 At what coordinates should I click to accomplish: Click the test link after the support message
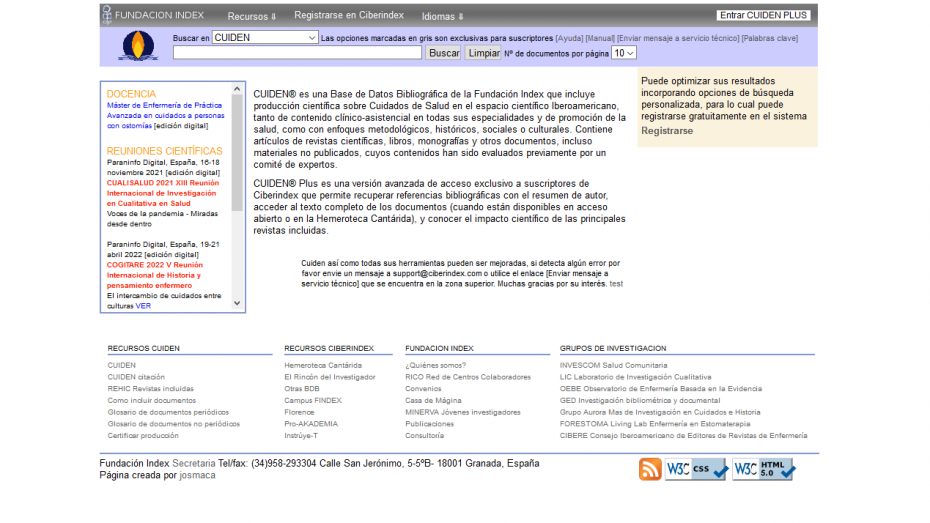pos(616,284)
